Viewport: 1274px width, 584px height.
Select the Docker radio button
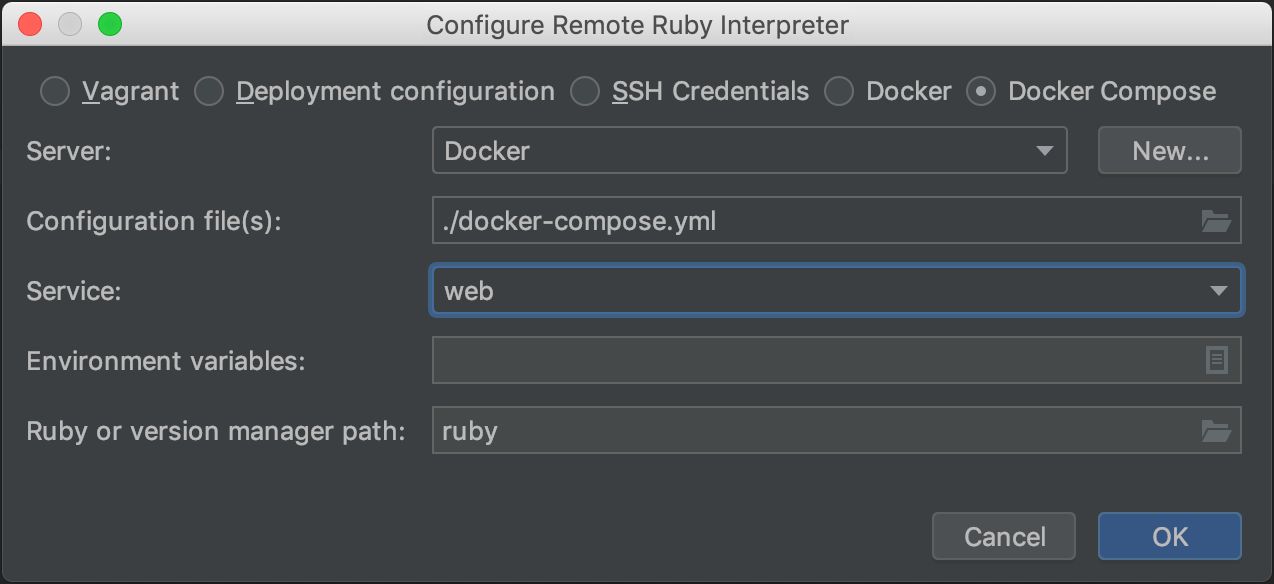(839, 91)
